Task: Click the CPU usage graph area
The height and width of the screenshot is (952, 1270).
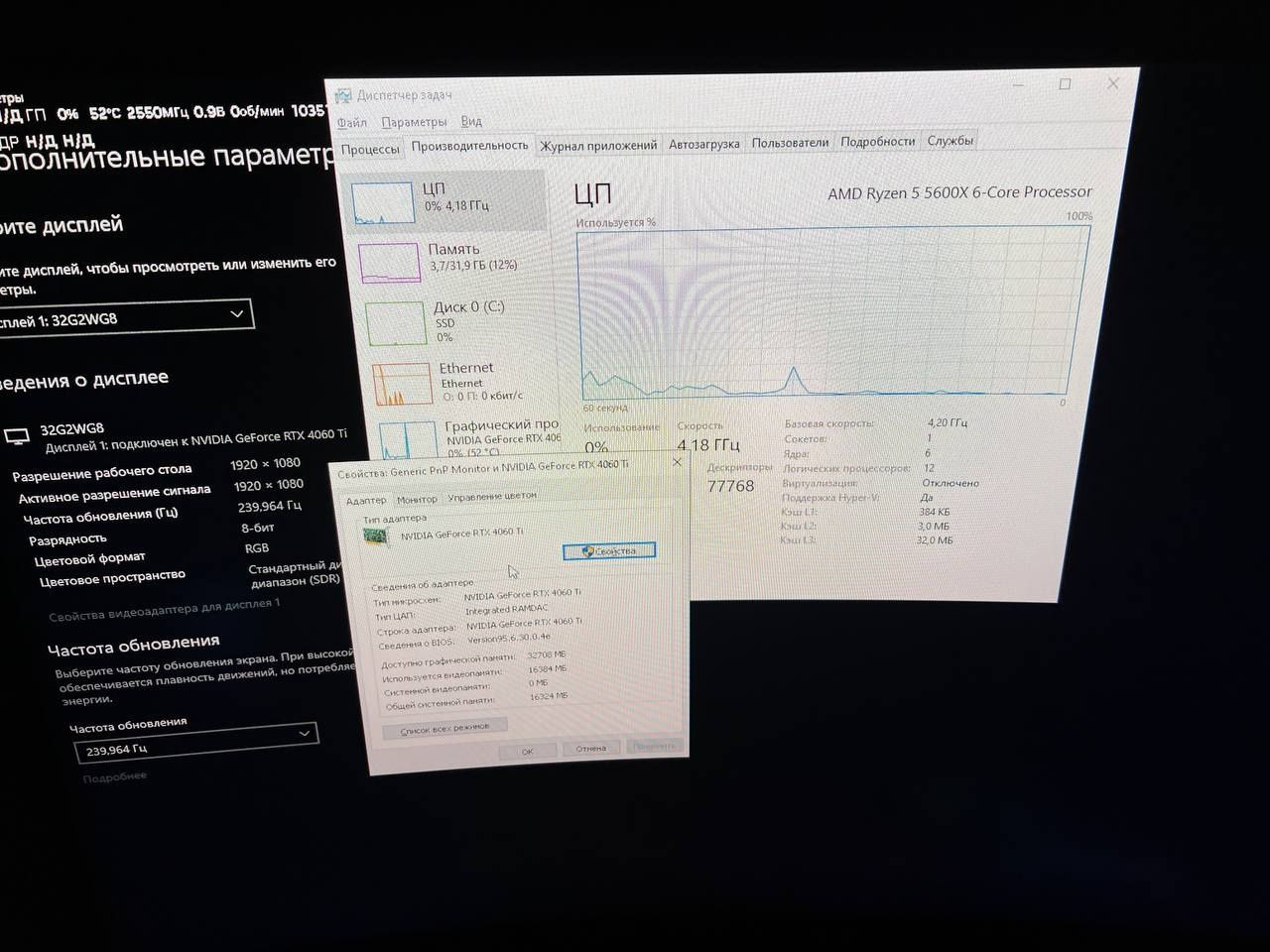Action: tap(833, 311)
